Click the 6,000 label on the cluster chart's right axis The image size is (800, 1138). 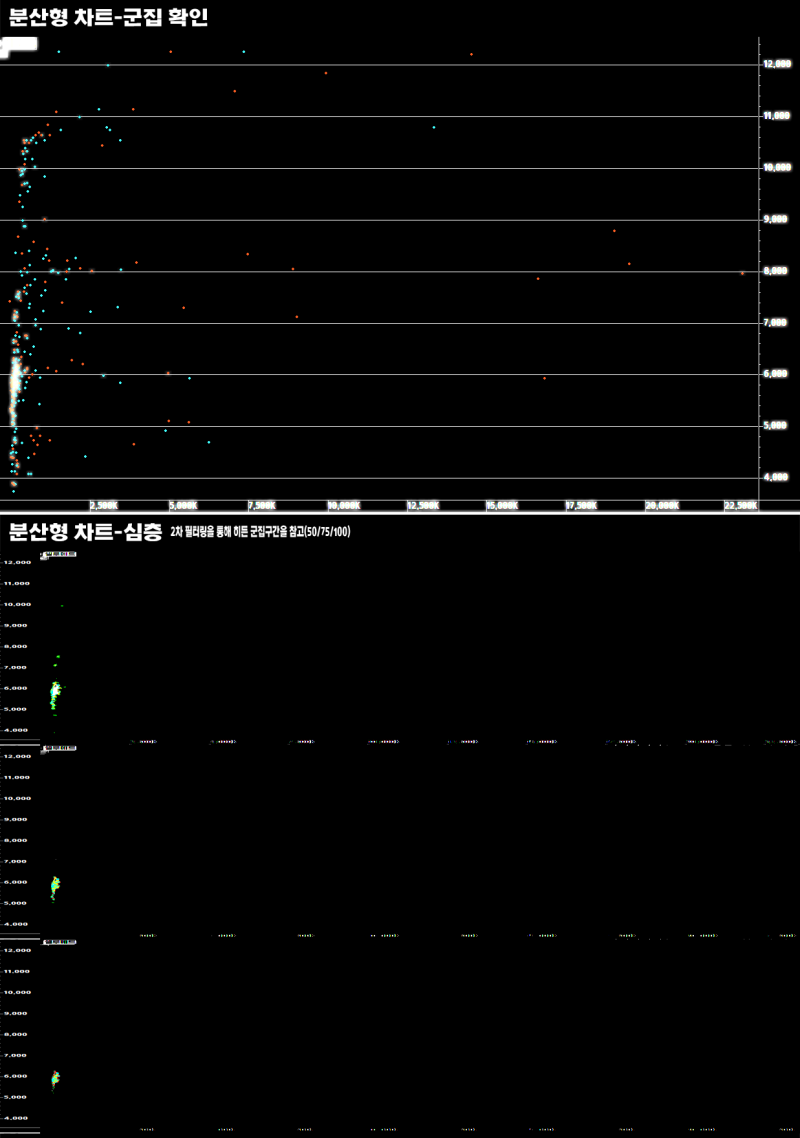775,373
